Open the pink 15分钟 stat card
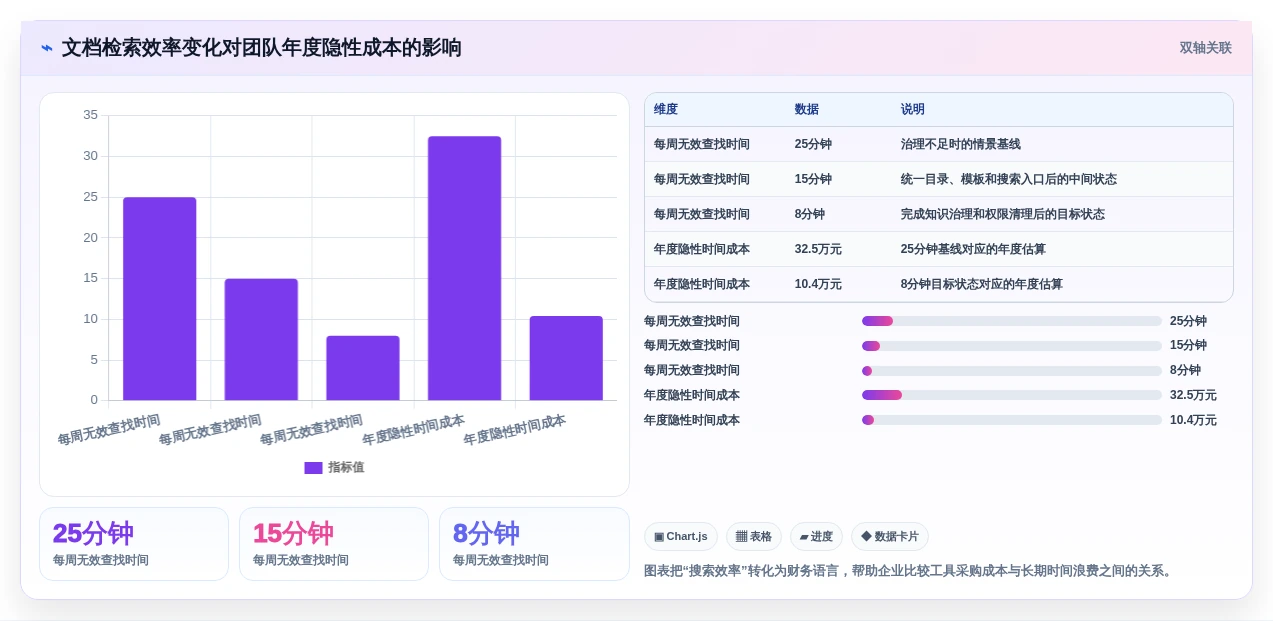 pyautogui.click(x=334, y=544)
